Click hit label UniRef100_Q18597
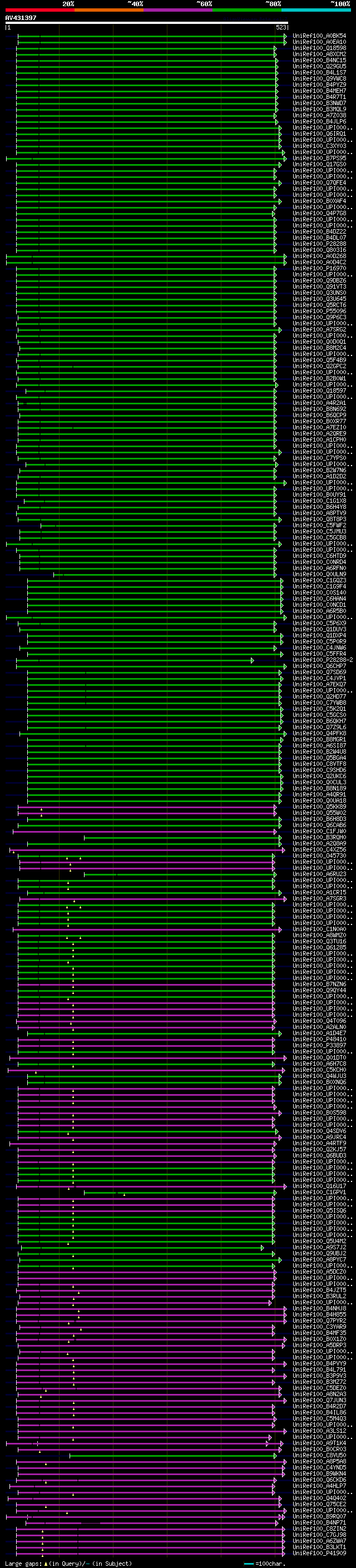Image resolution: width=356 pixels, height=1568 pixels. coord(319,391)
